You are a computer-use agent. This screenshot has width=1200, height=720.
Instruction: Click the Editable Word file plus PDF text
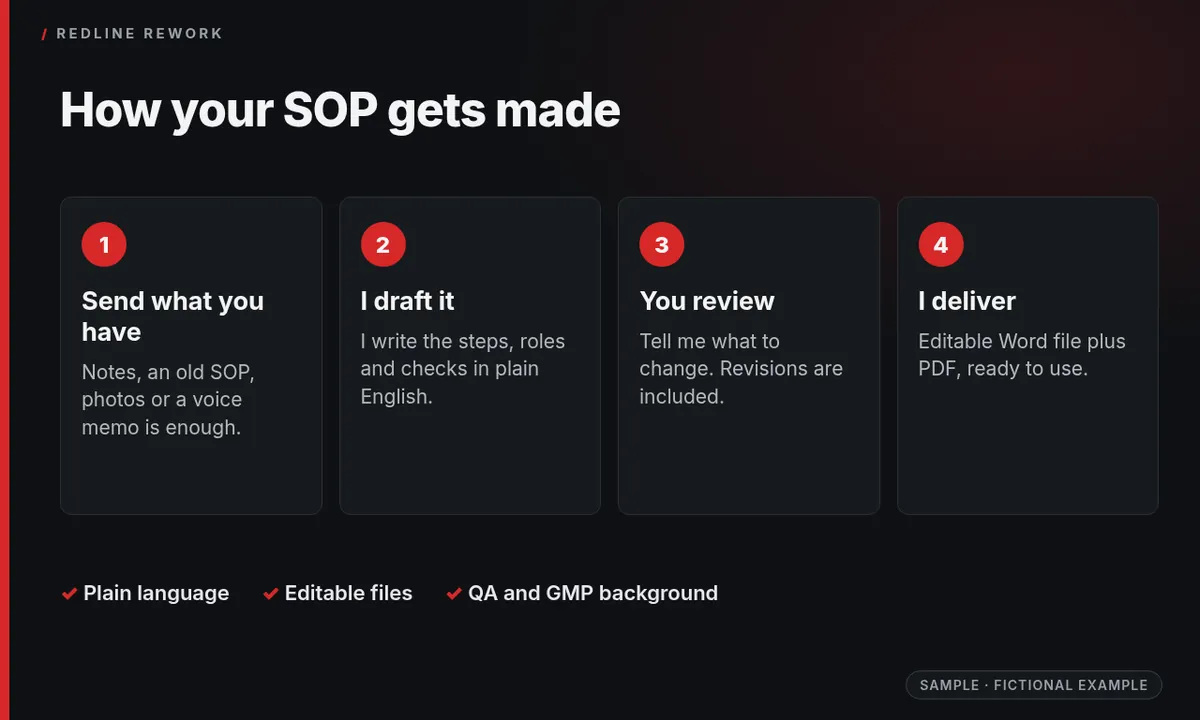click(1022, 355)
